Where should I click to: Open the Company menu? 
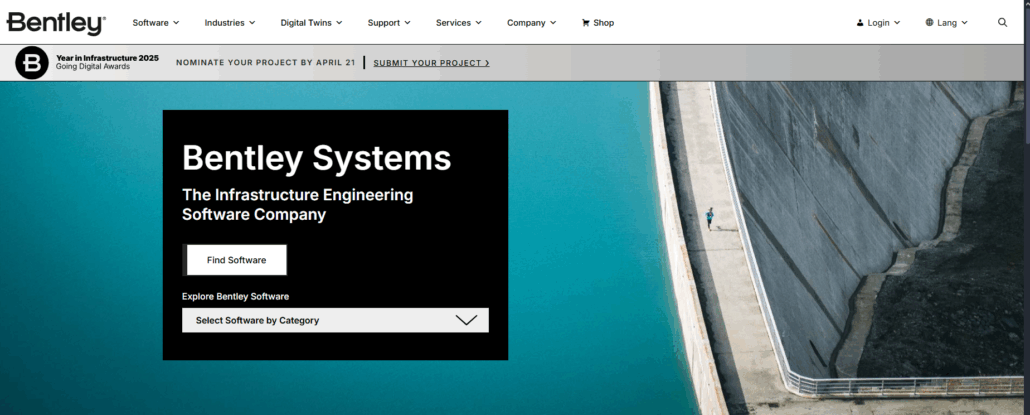531,22
